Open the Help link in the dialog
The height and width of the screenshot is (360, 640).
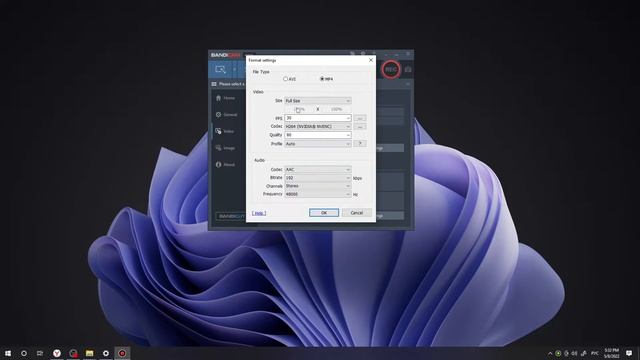(x=259, y=213)
